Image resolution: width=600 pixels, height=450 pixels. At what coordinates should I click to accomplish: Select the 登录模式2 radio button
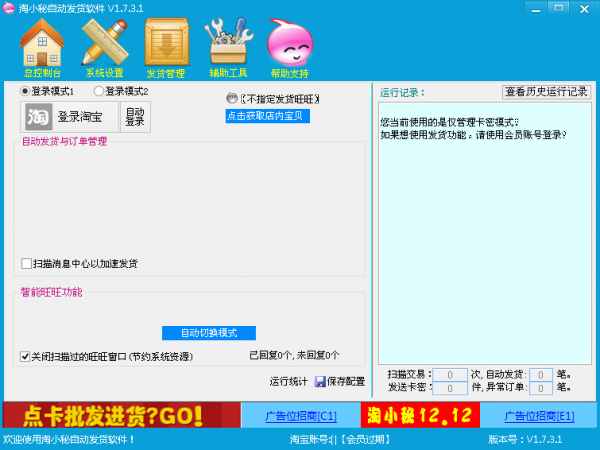(100, 91)
